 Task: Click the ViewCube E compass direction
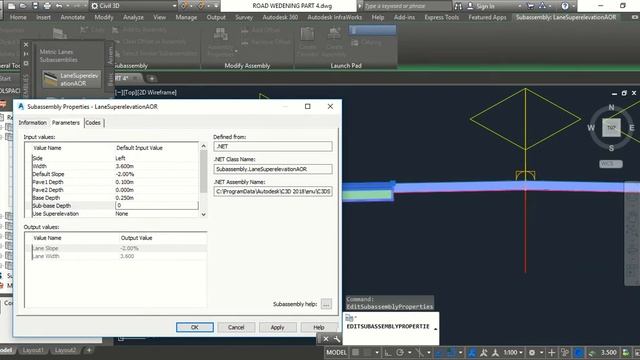tap(631, 128)
